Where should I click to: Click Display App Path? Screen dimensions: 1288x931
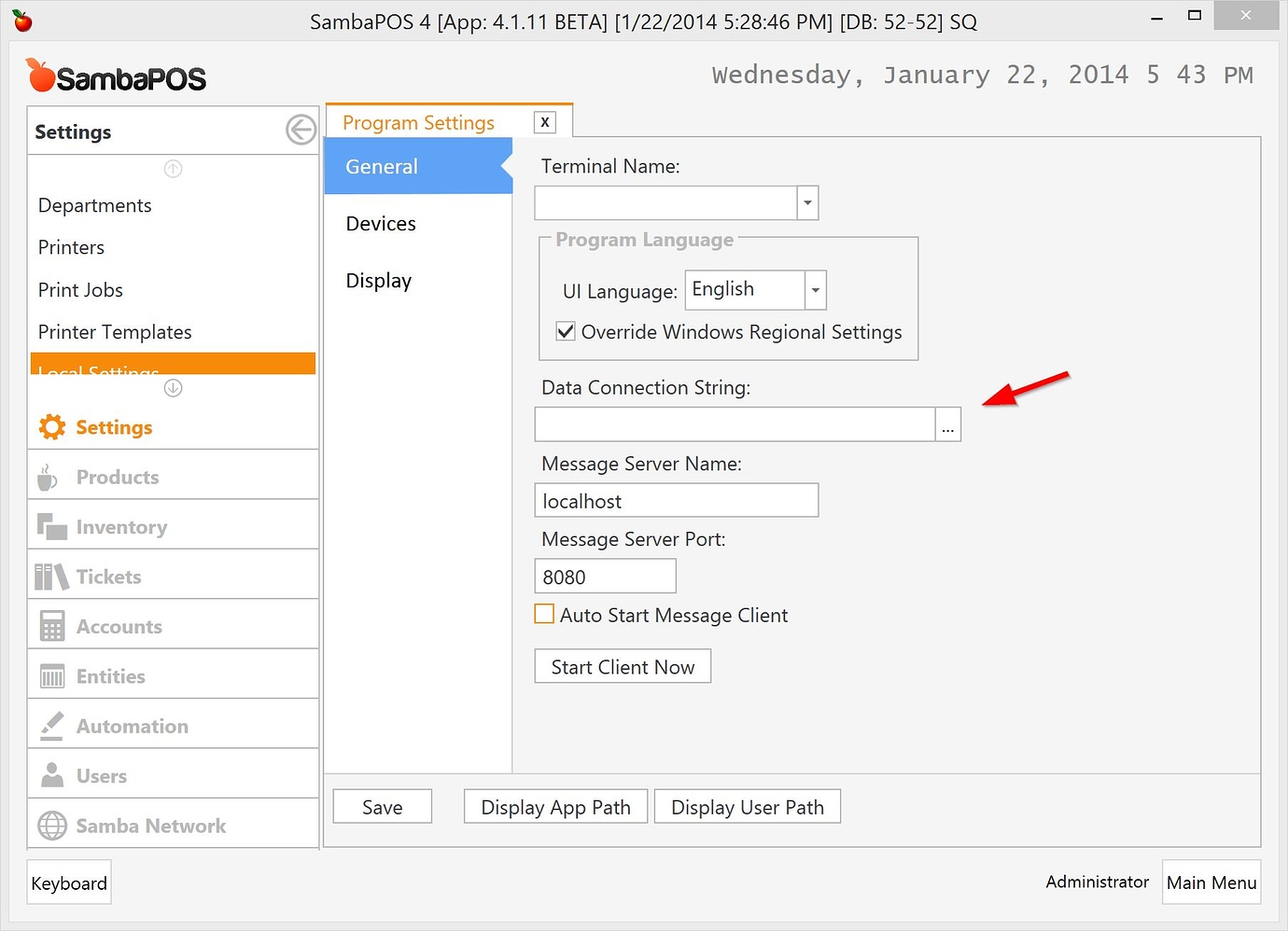(x=554, y=806)
